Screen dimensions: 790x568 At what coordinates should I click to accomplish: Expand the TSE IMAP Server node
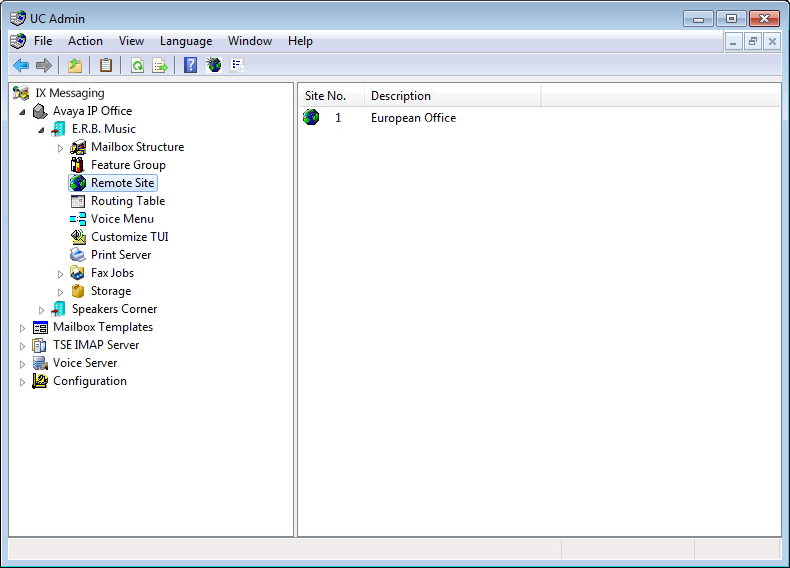click(22, 346)
